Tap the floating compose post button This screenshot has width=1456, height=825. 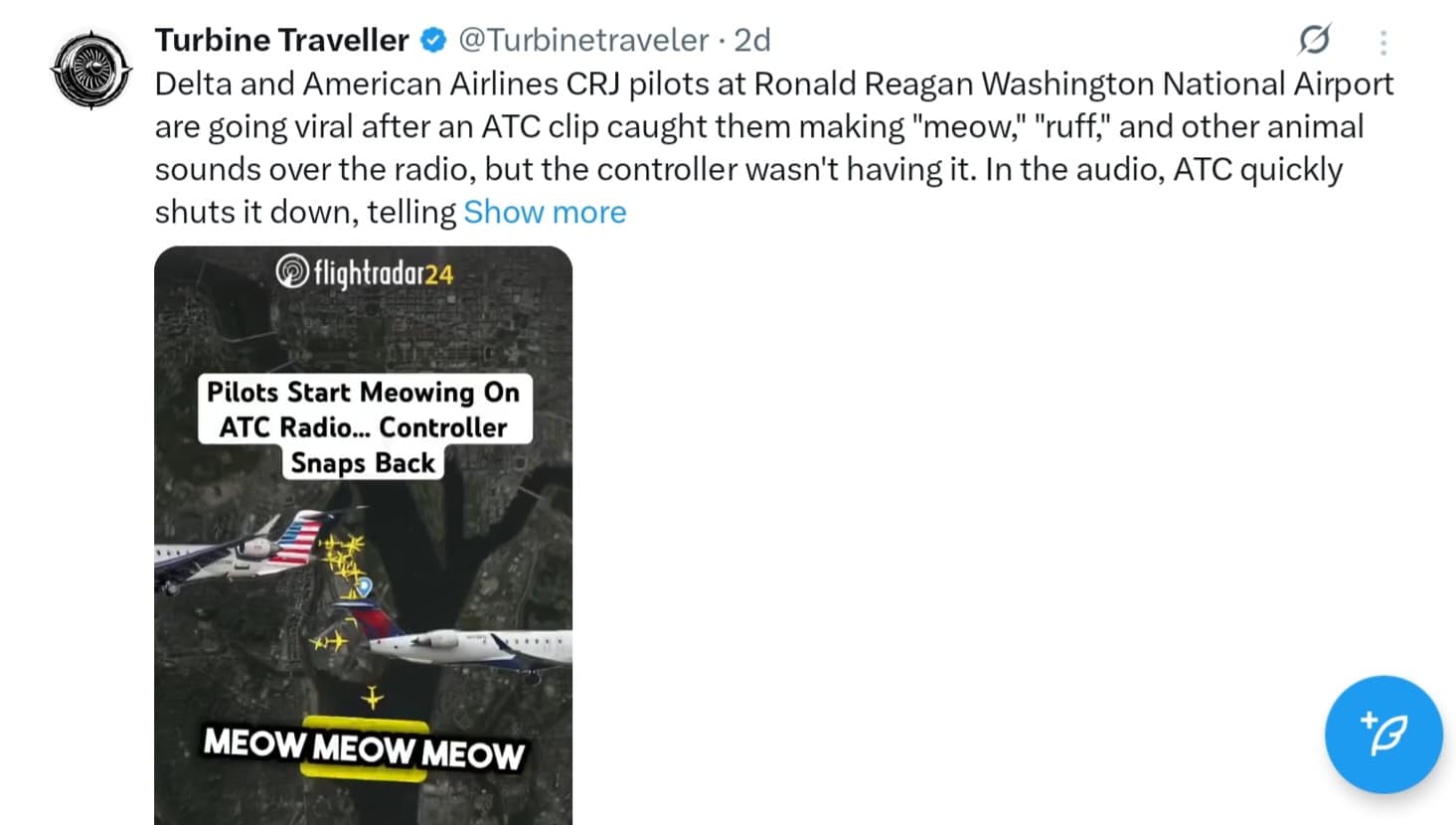point(1382,735)
